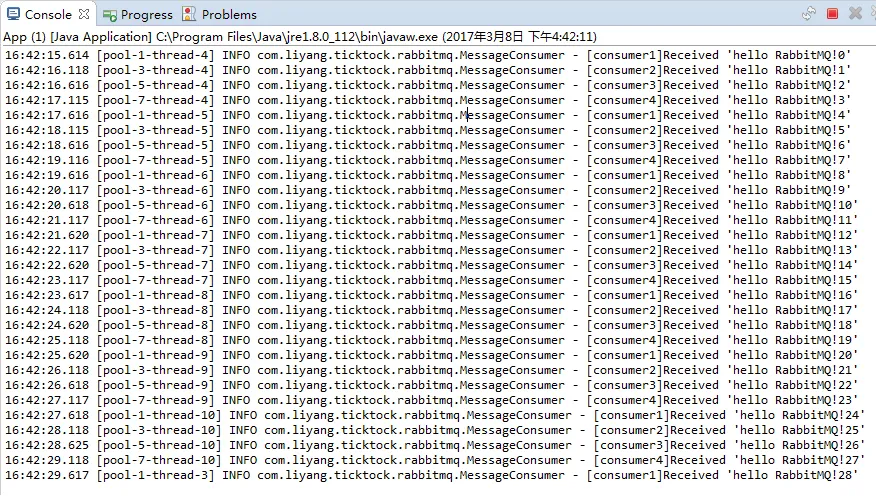Select log line 'hello RabbitMQ!8'
This screenshot has width=876, height=497.
[428, 175]
